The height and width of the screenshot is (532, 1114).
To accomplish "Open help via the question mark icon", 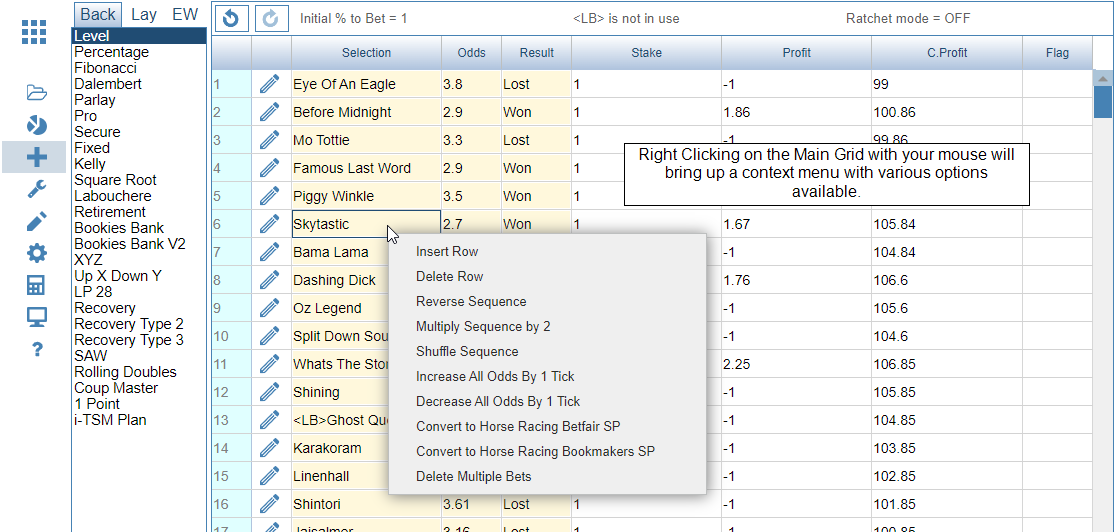I will [37, 349].
